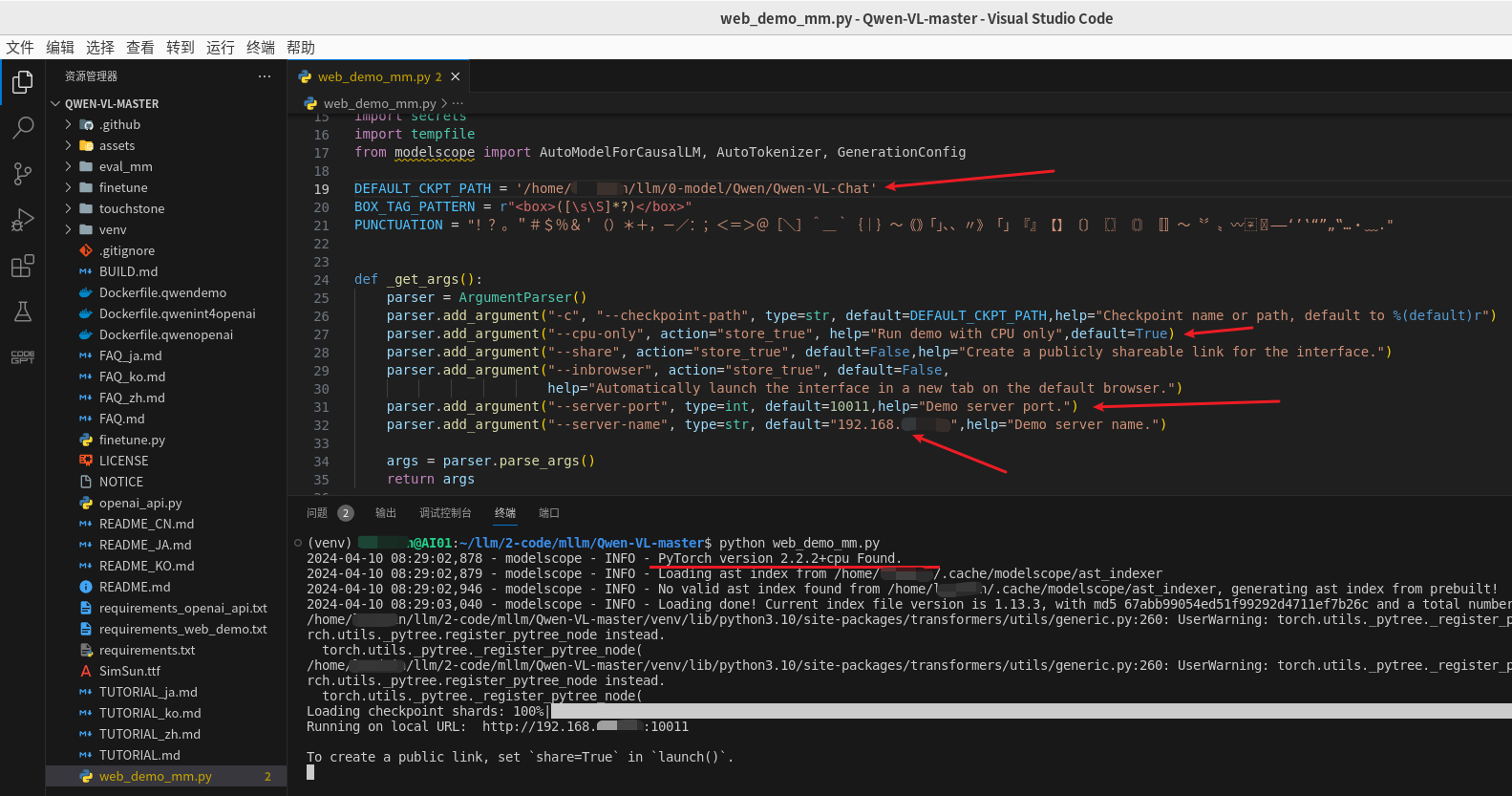This screenshot has height=796, width=1512.
Task: Place cursor on line 19 DEFAULT_CKPT_PATH
Action: pyautogui.click(x=422, y=188)
